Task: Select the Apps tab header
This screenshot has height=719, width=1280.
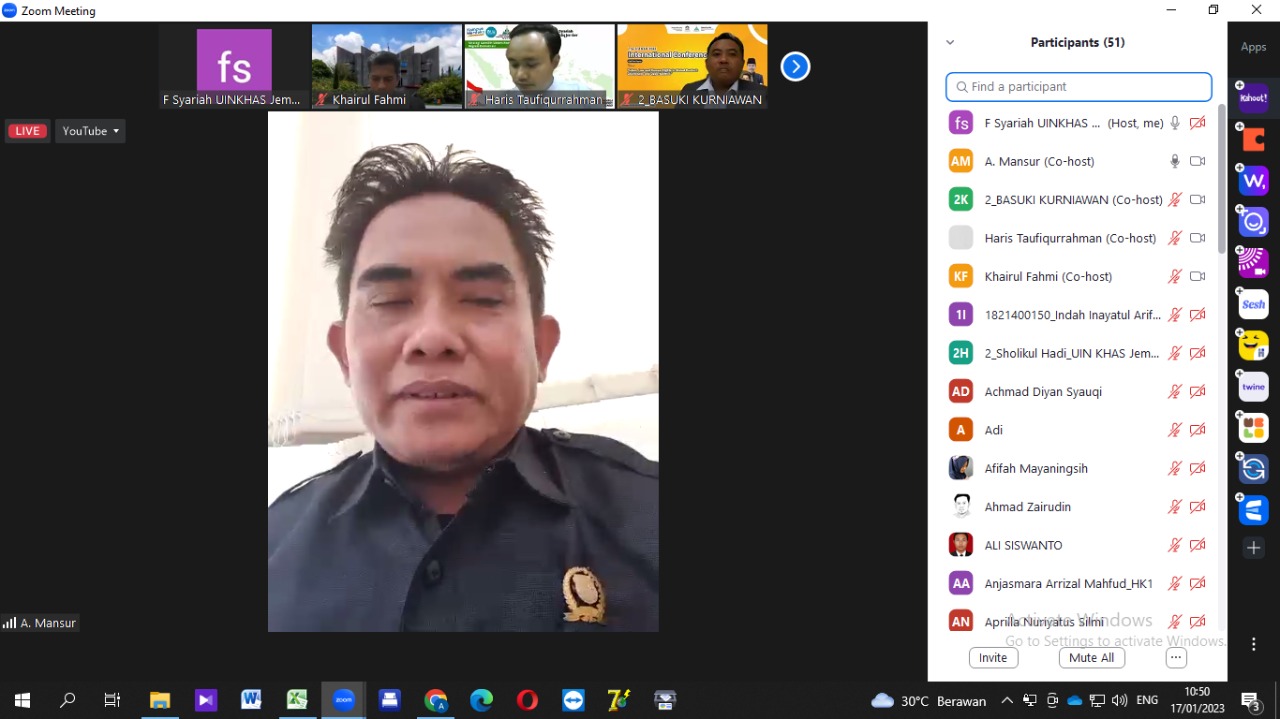Action: (x=1253, y=47)
